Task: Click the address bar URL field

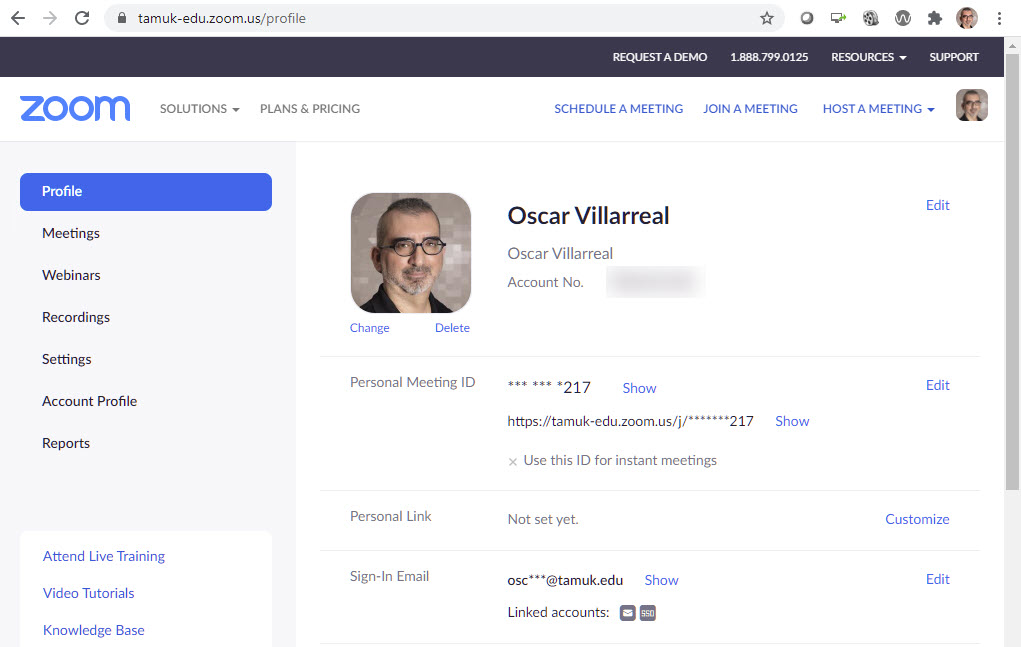Action: point(443,18)
